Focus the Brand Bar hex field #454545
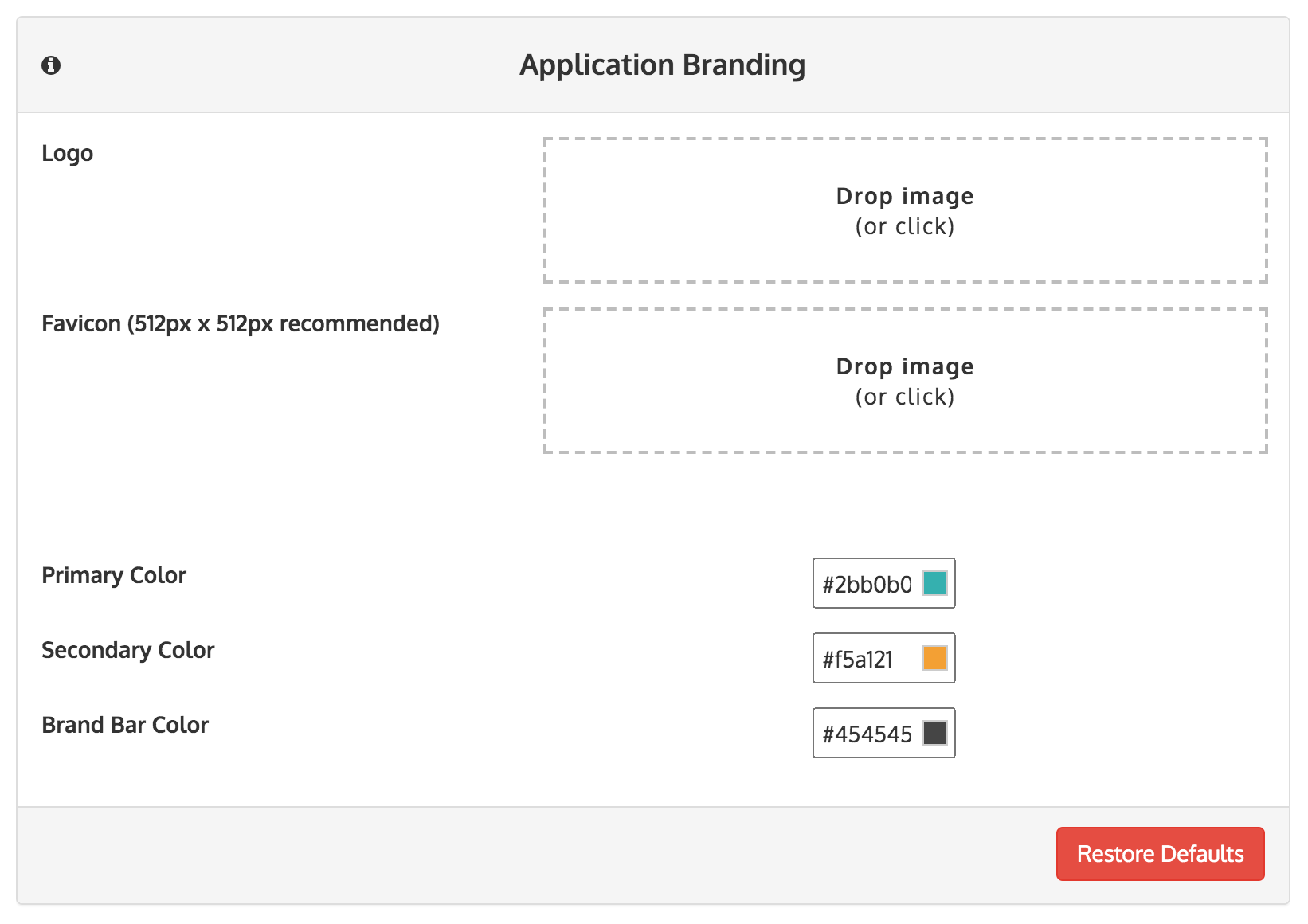 point(867,734)
